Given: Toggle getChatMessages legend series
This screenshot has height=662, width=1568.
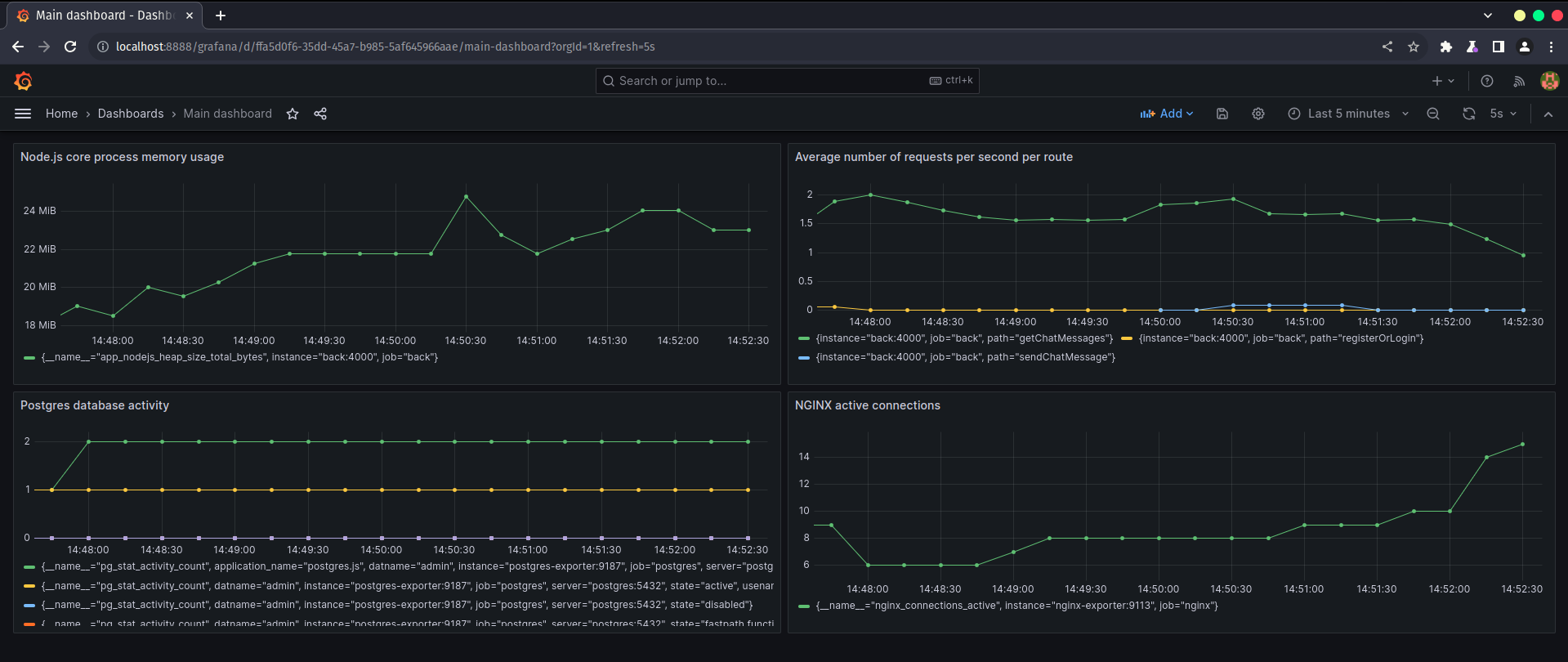Looking at the screenshot, I should (964, 338).
